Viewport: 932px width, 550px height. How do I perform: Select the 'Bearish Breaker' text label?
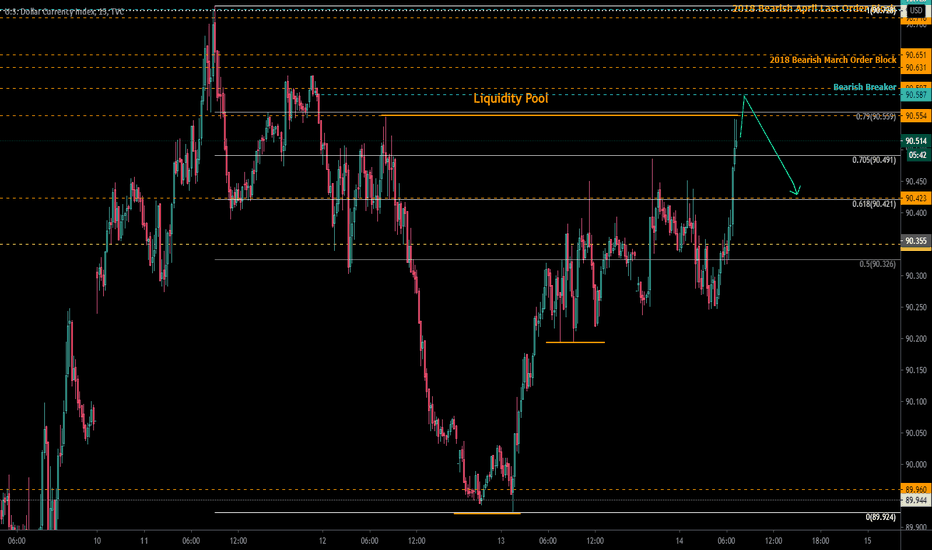coord(864,87)
